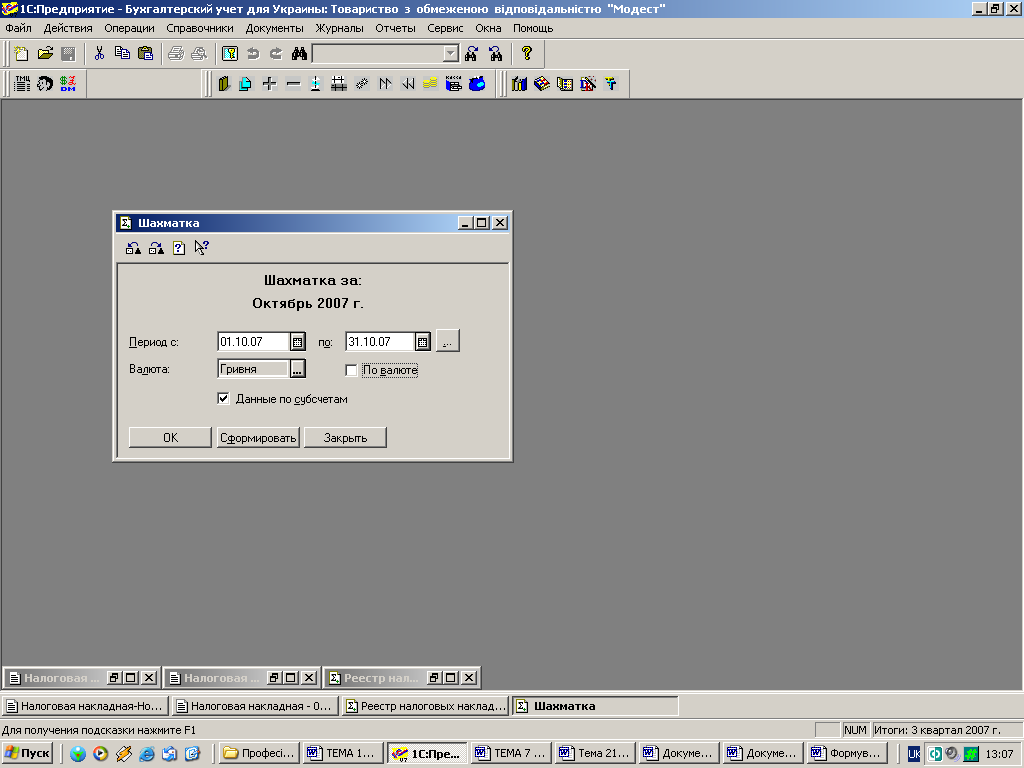This screenshot has height=768, width=1024.
Task: Uncheck Данные по субсчетам checkbox
Action: pyautogui.click(x=223, y=398)
